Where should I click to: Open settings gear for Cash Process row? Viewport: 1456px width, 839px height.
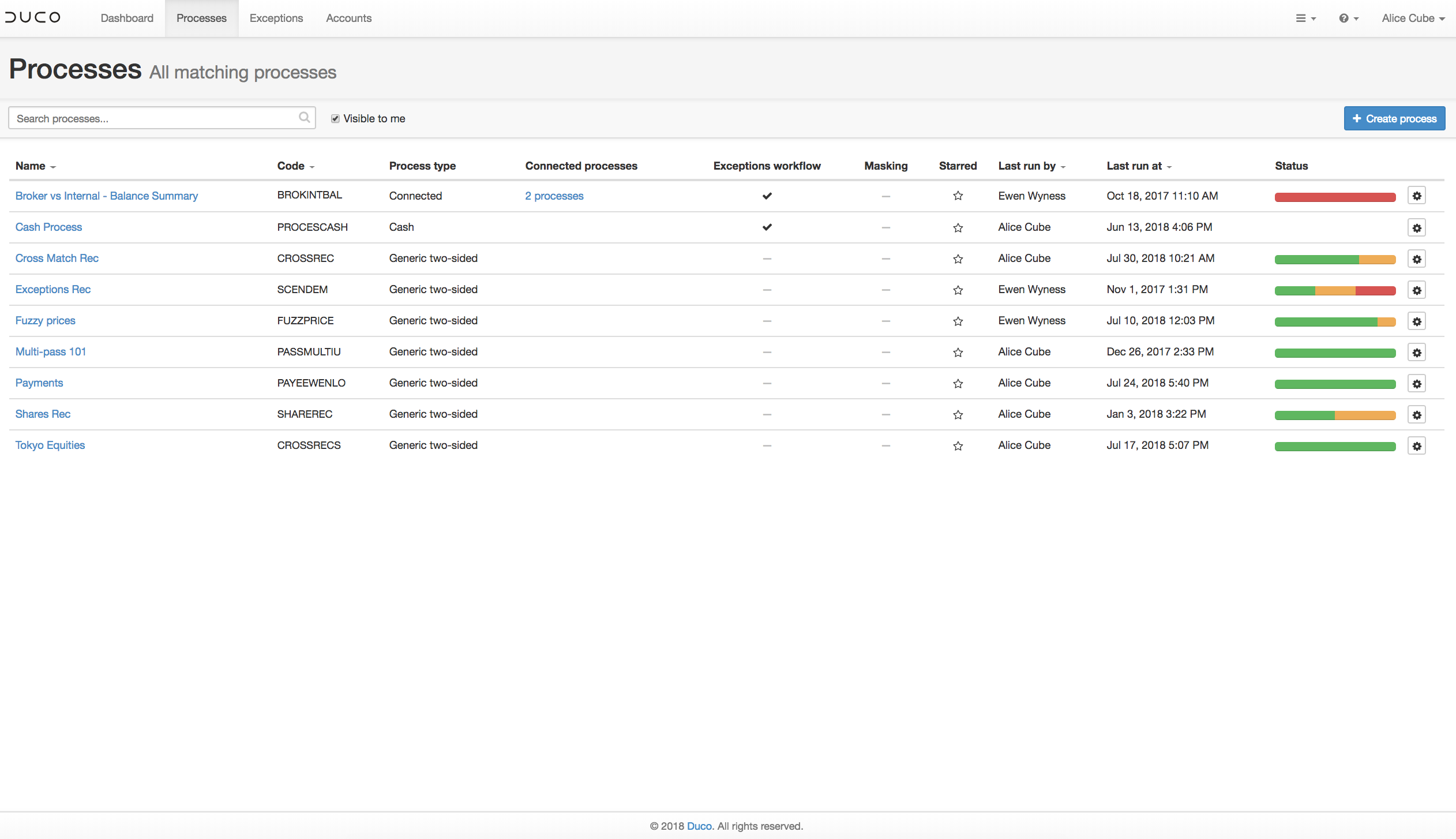click(1417, 227)
